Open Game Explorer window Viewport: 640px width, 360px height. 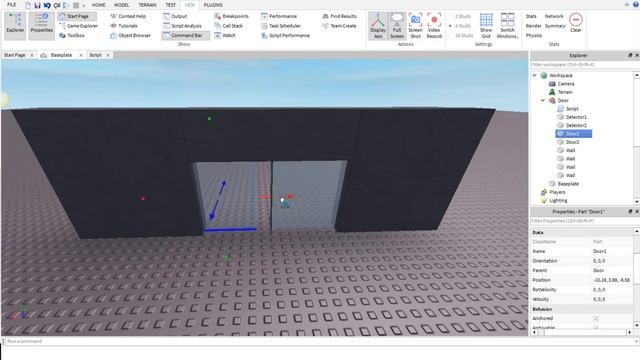click(78, 26)
